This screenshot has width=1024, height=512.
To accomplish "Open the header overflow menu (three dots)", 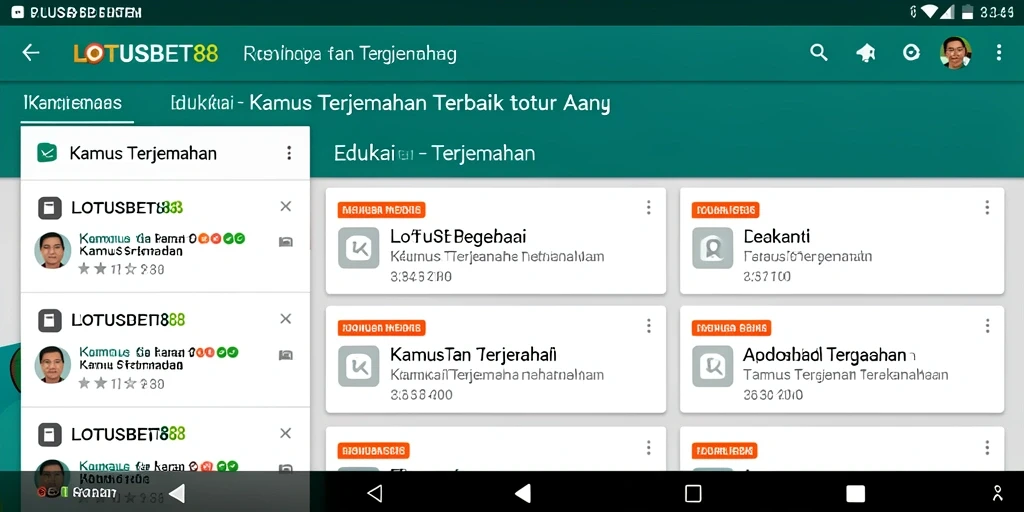I will [x=999, y=53].
